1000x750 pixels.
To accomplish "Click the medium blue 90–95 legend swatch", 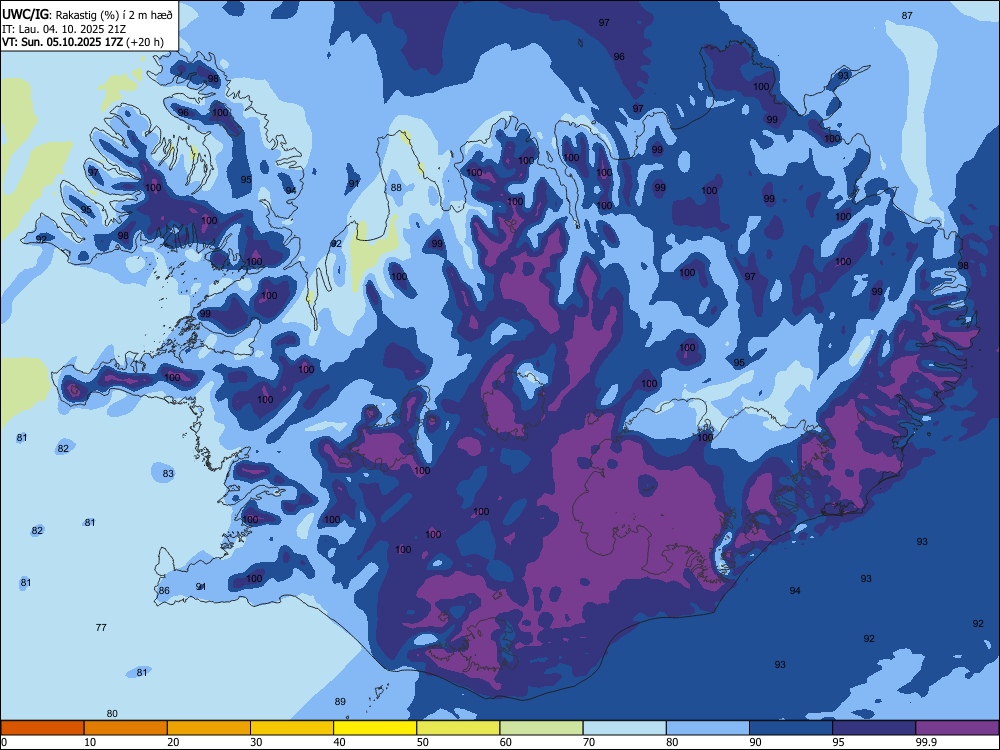I will coord(791,728).
